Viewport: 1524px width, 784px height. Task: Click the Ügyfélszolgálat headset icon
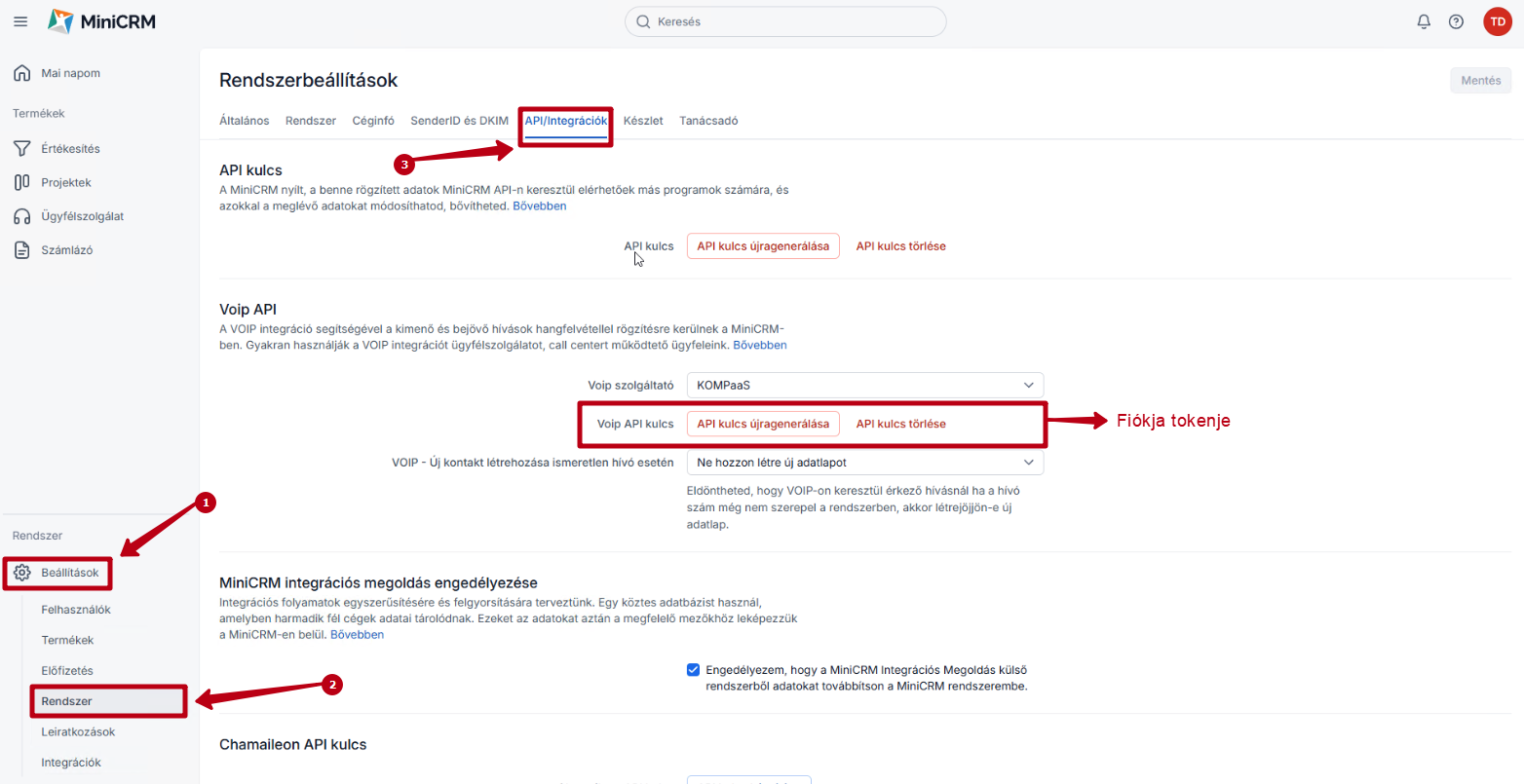coord(22,216)
